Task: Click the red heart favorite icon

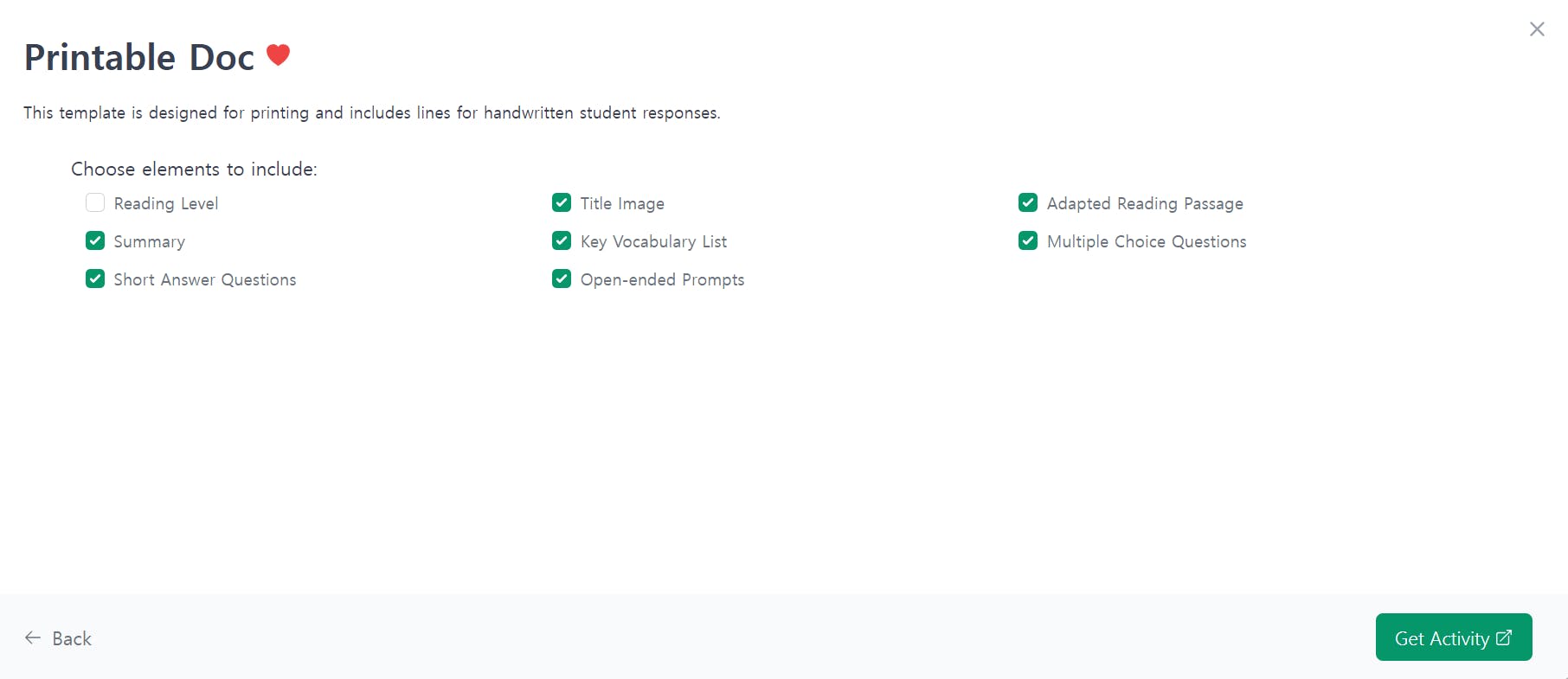Action: pos(278,55)
